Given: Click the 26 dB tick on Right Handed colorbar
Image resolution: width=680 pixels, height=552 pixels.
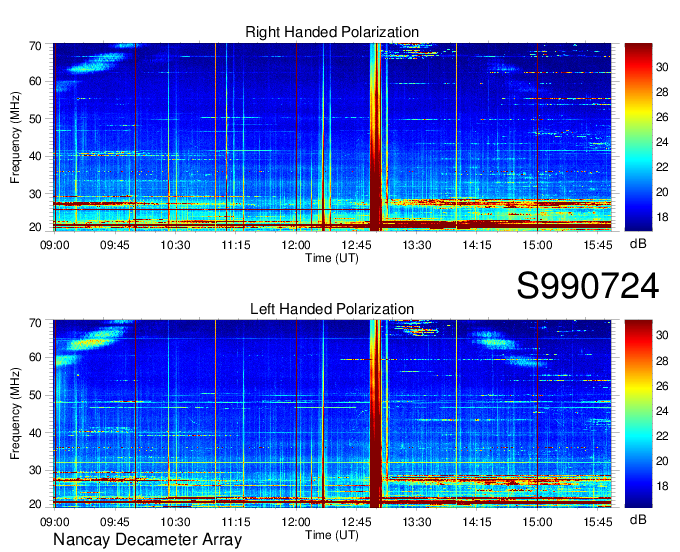Looking at the screenshot, I should pos(662,117).
